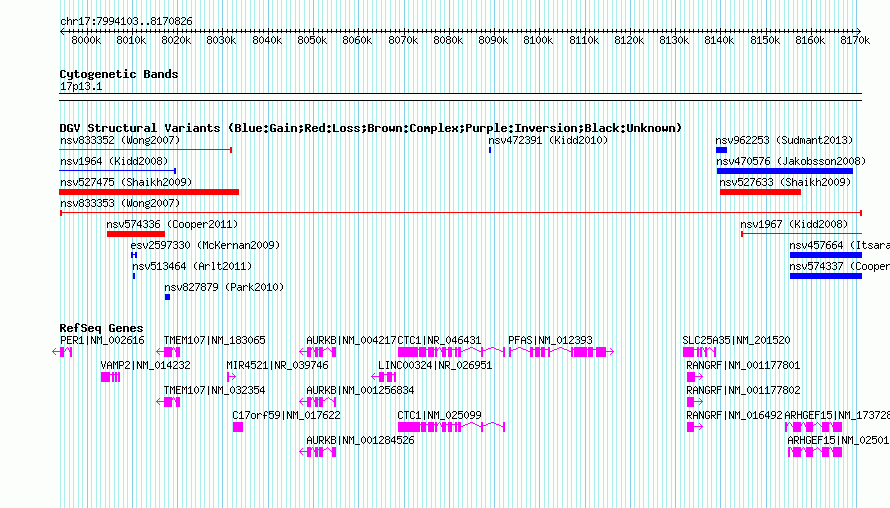Click AURKB|NM_001284526 gene glyph
Screen dimensions: 890x508
(x=318, y=452)
